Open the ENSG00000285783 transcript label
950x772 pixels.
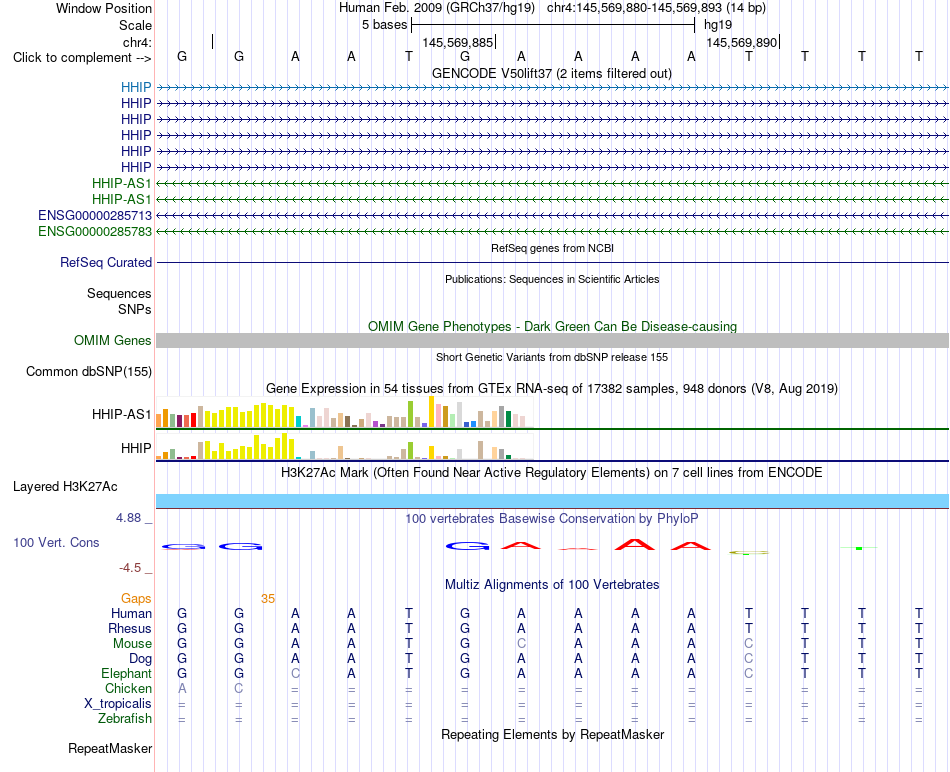(x=95, y=231)
